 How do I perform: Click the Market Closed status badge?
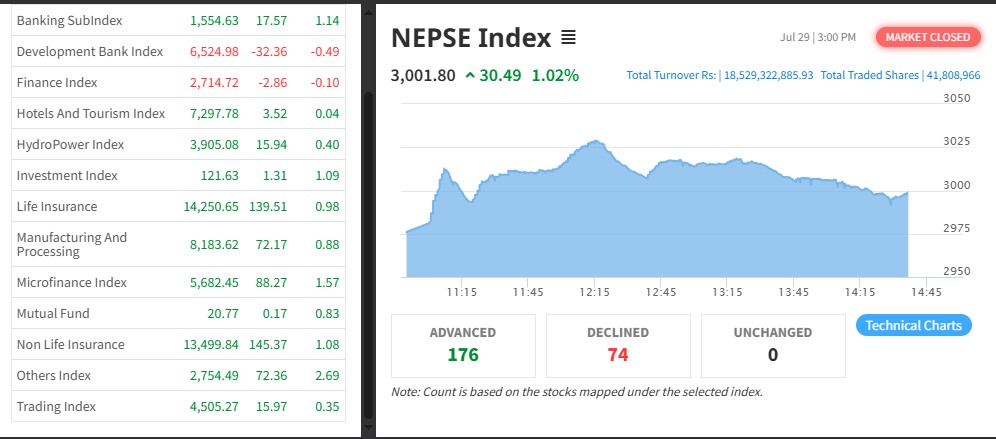(x=927, y=37)
